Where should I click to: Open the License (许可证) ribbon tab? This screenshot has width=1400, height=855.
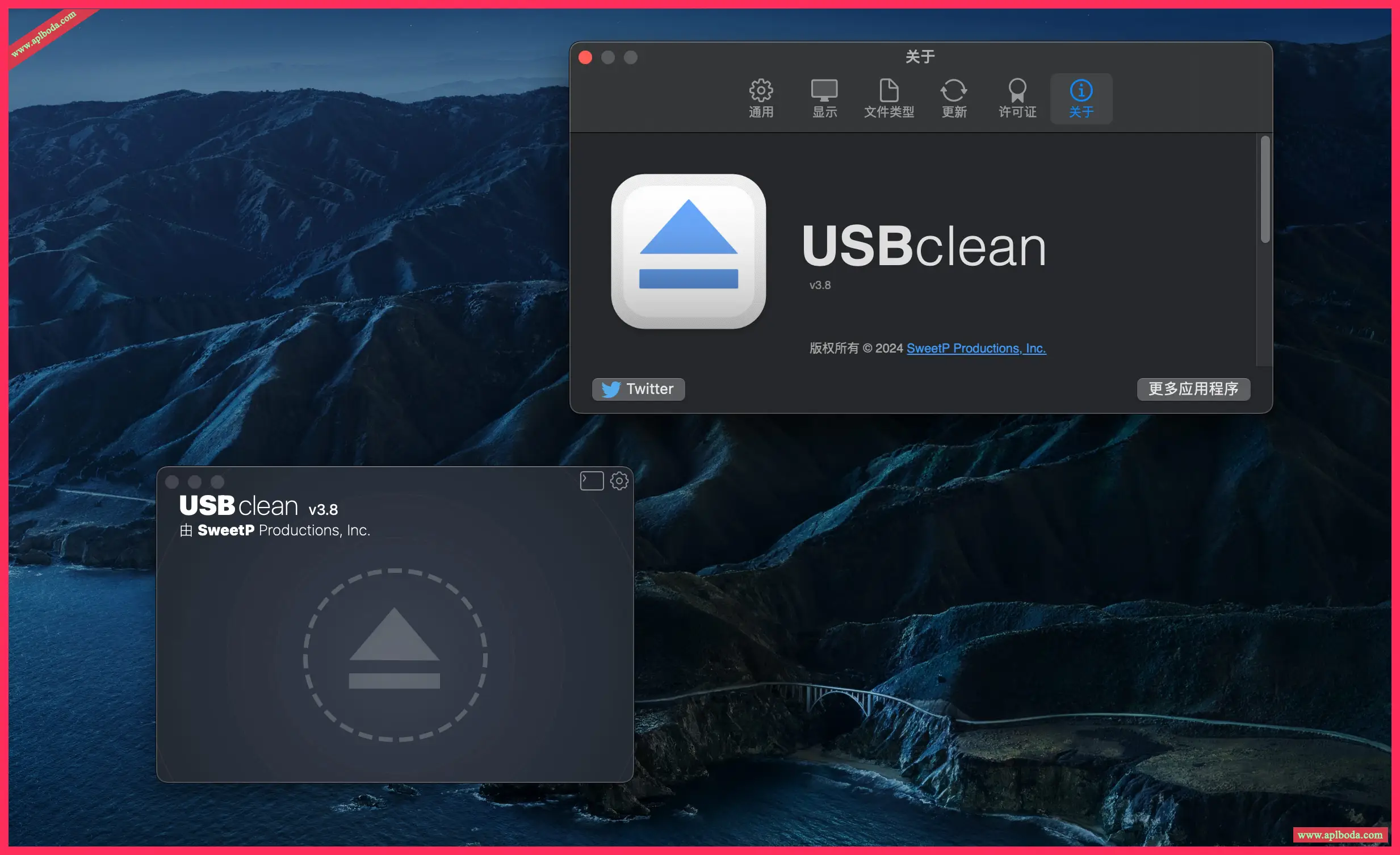click(x=1017, y=98)
